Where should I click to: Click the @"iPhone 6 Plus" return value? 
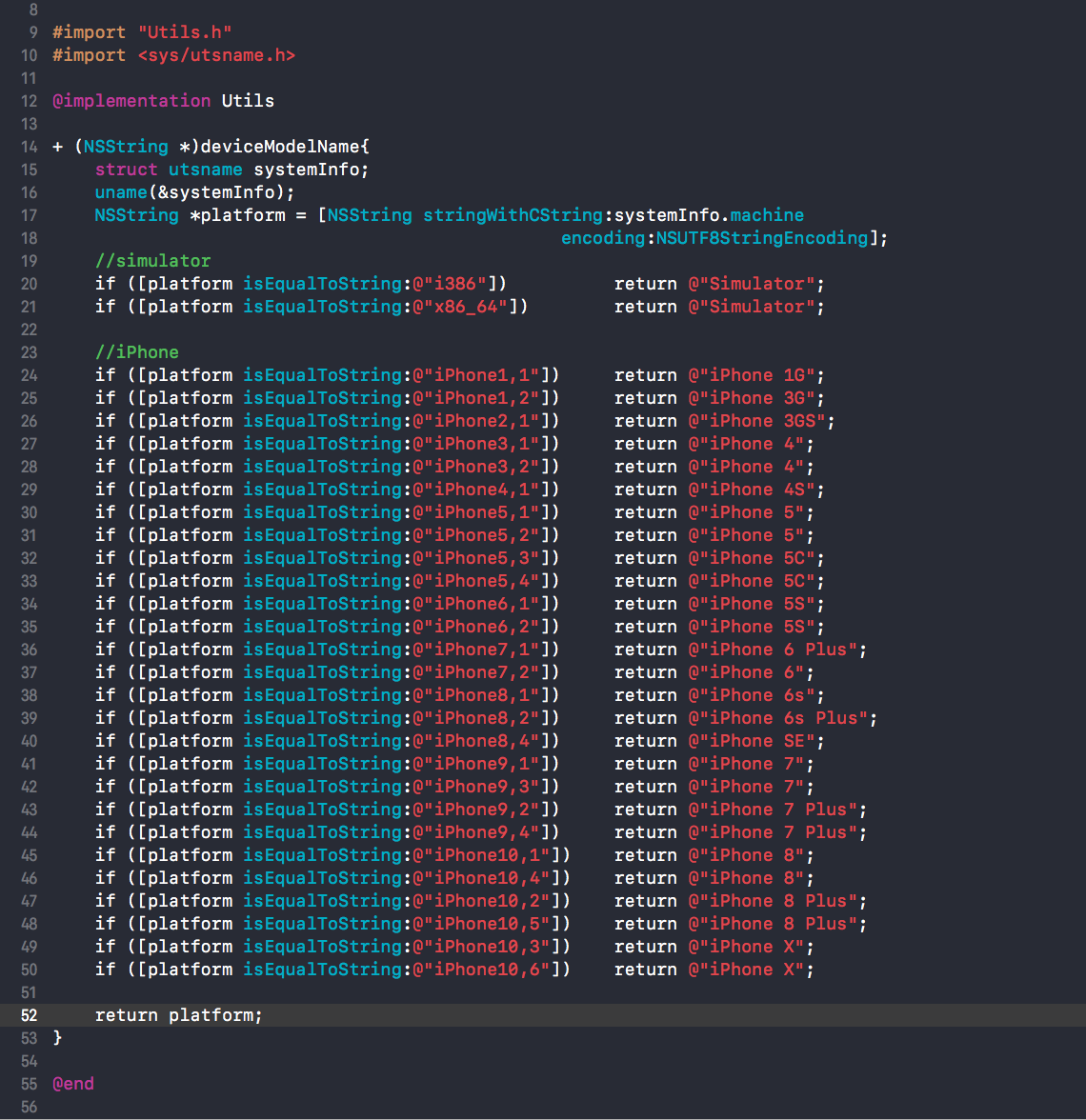(773, 650)
